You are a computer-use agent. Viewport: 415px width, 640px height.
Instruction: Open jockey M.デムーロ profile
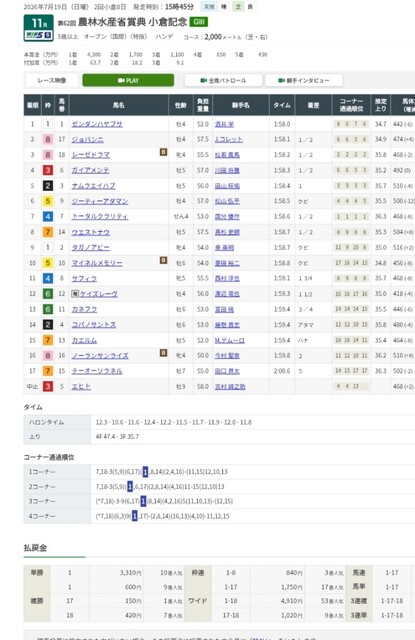[x=229, y=340]
